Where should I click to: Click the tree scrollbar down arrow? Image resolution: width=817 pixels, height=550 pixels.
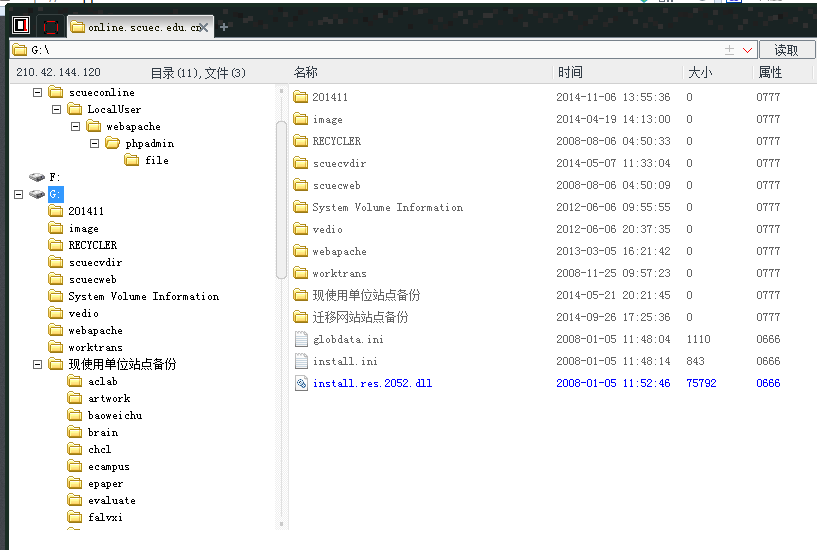point(281,524)
